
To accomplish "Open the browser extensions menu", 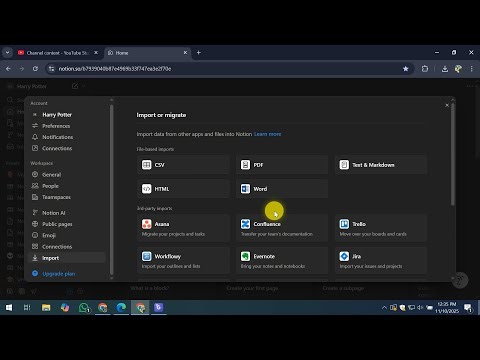I will tap(425, 69).
